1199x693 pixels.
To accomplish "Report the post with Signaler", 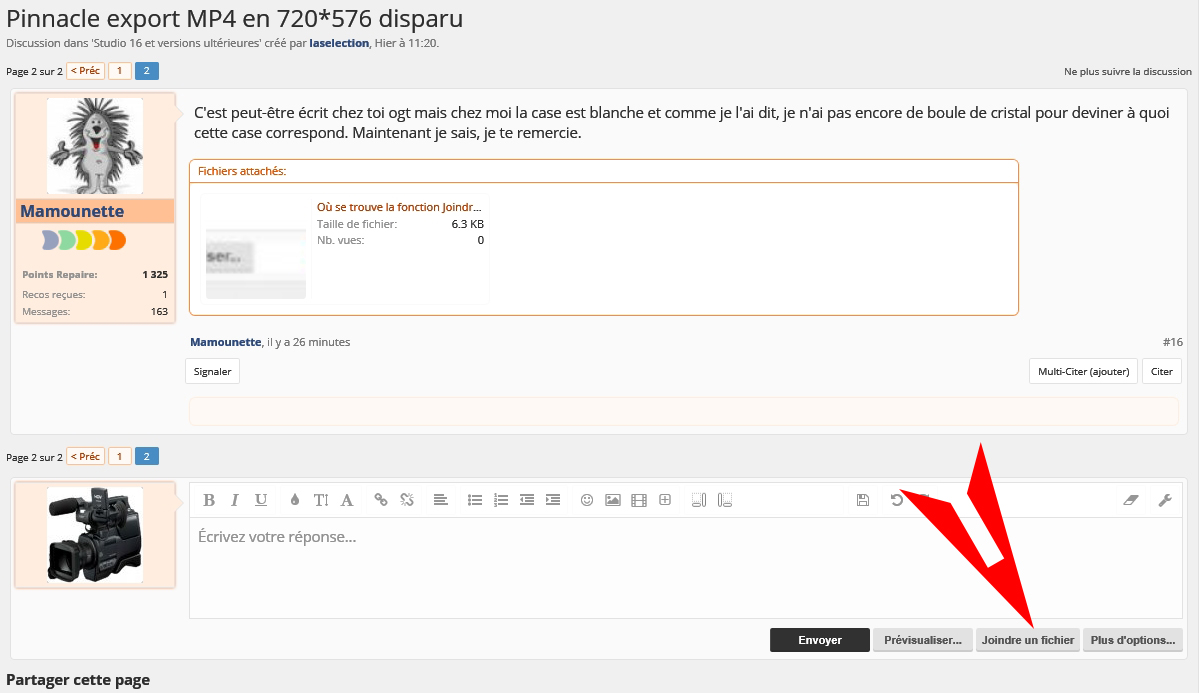I will tap(213, 372).
